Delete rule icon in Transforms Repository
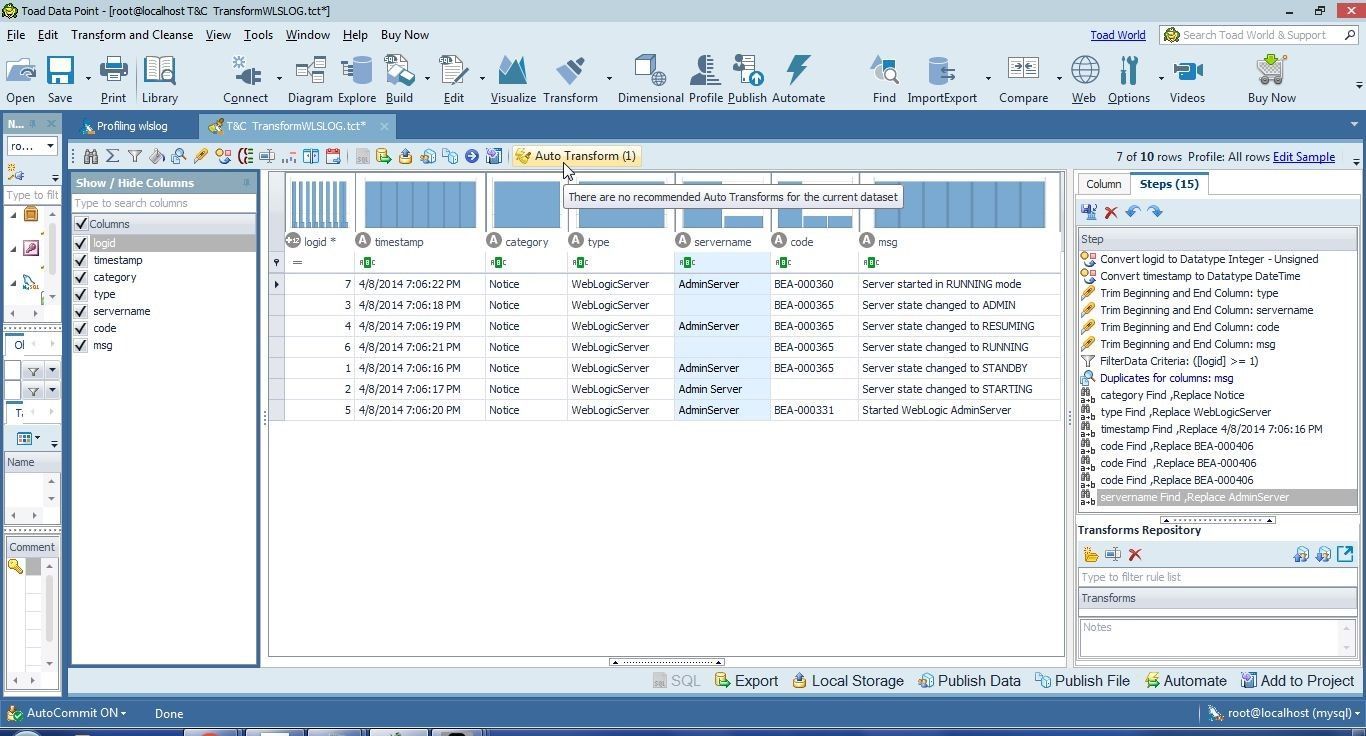The image size is (1366, 736). click(x=1135, y=555)
